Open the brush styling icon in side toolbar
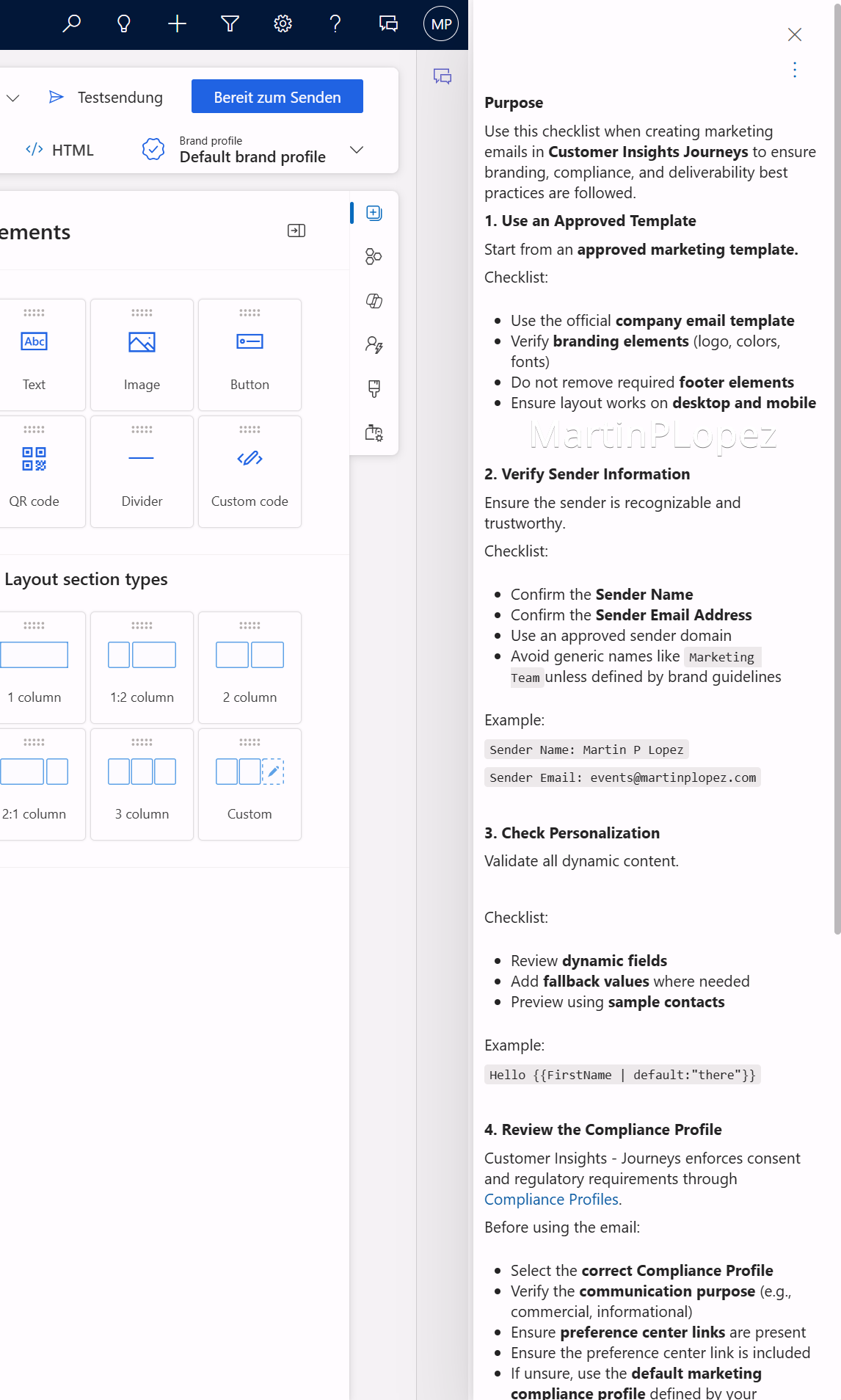Viewport: 841px width, 1400px height. tap(374, 388)
